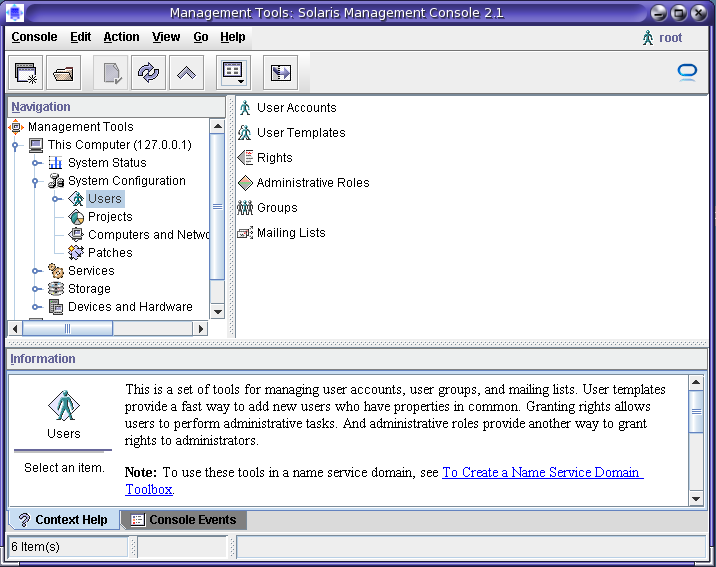This screenshot has width=716, height=567.
Task: Open the Administrative Roles item label
Action: (x=313, y=183)
